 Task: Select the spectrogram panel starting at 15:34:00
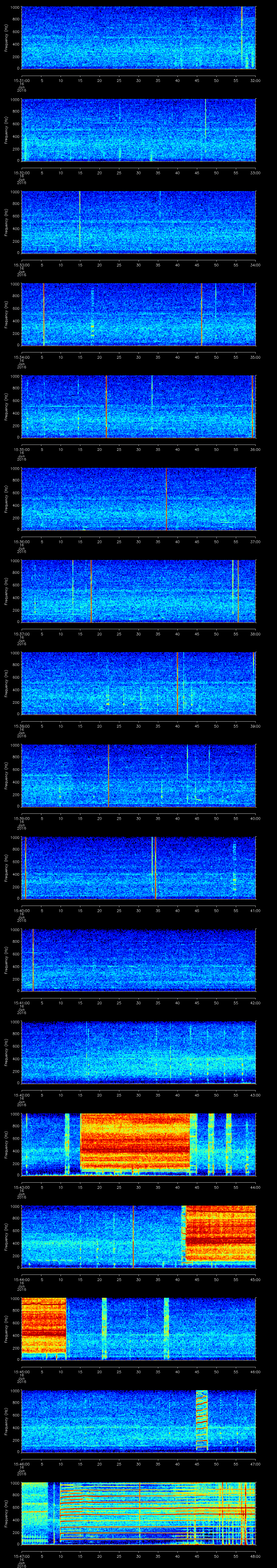click(138, 314)
